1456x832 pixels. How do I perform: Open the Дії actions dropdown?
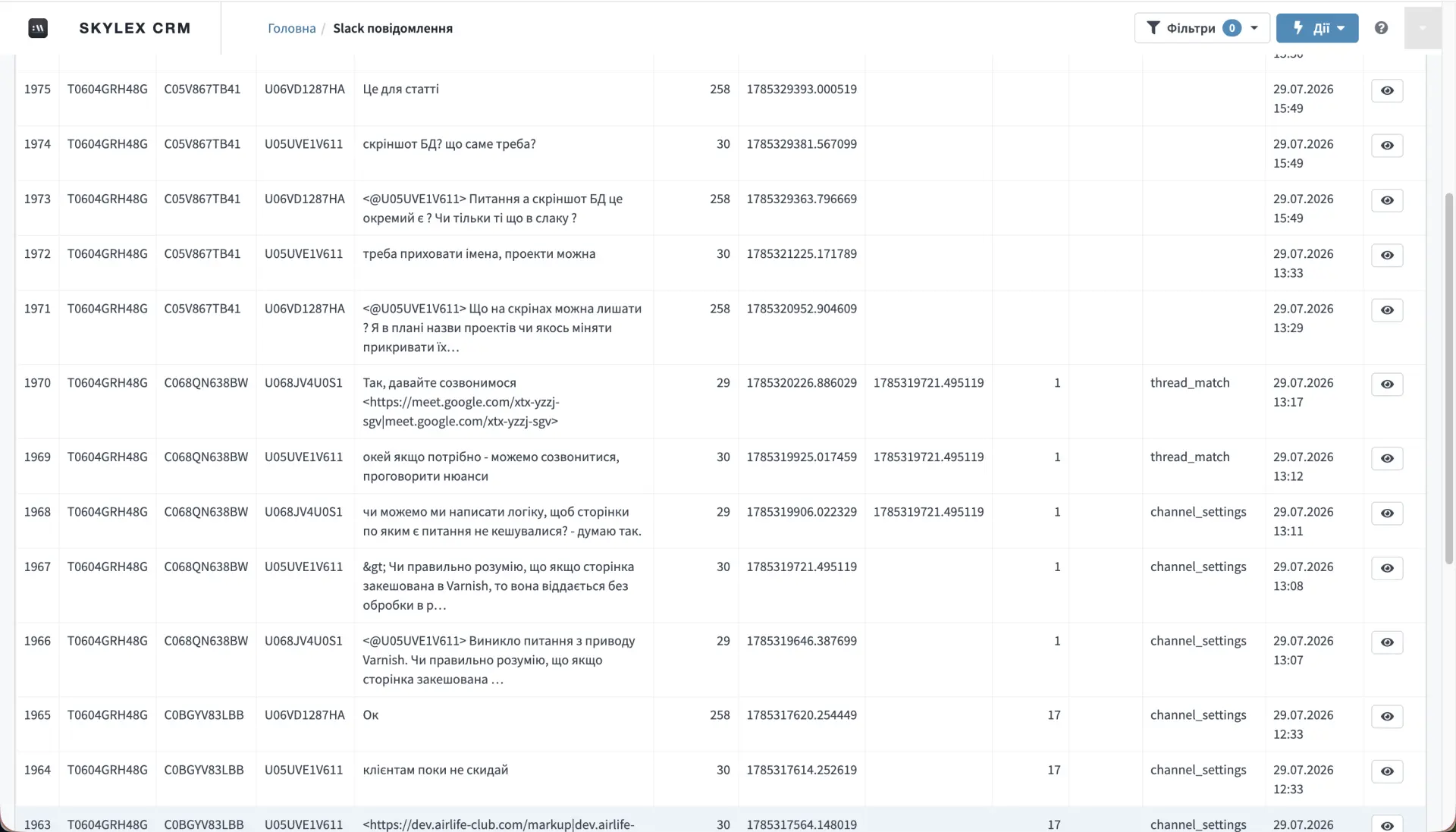pos(1317,28)
